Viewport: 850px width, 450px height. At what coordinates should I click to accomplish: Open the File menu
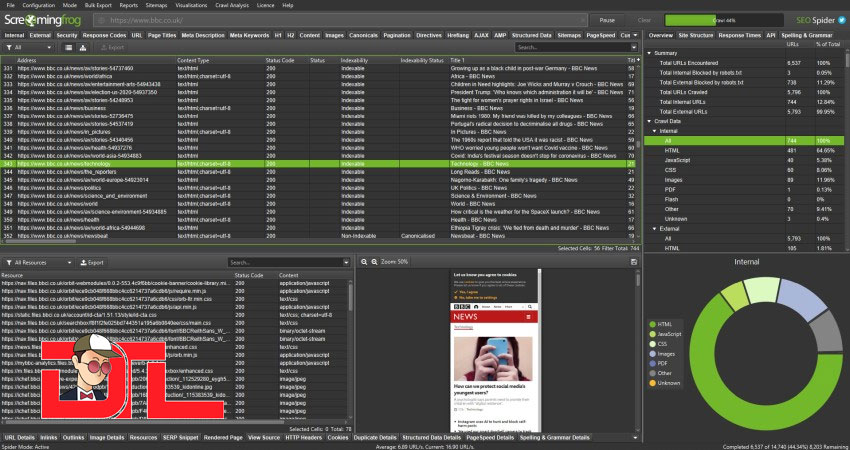coord(10,5)
